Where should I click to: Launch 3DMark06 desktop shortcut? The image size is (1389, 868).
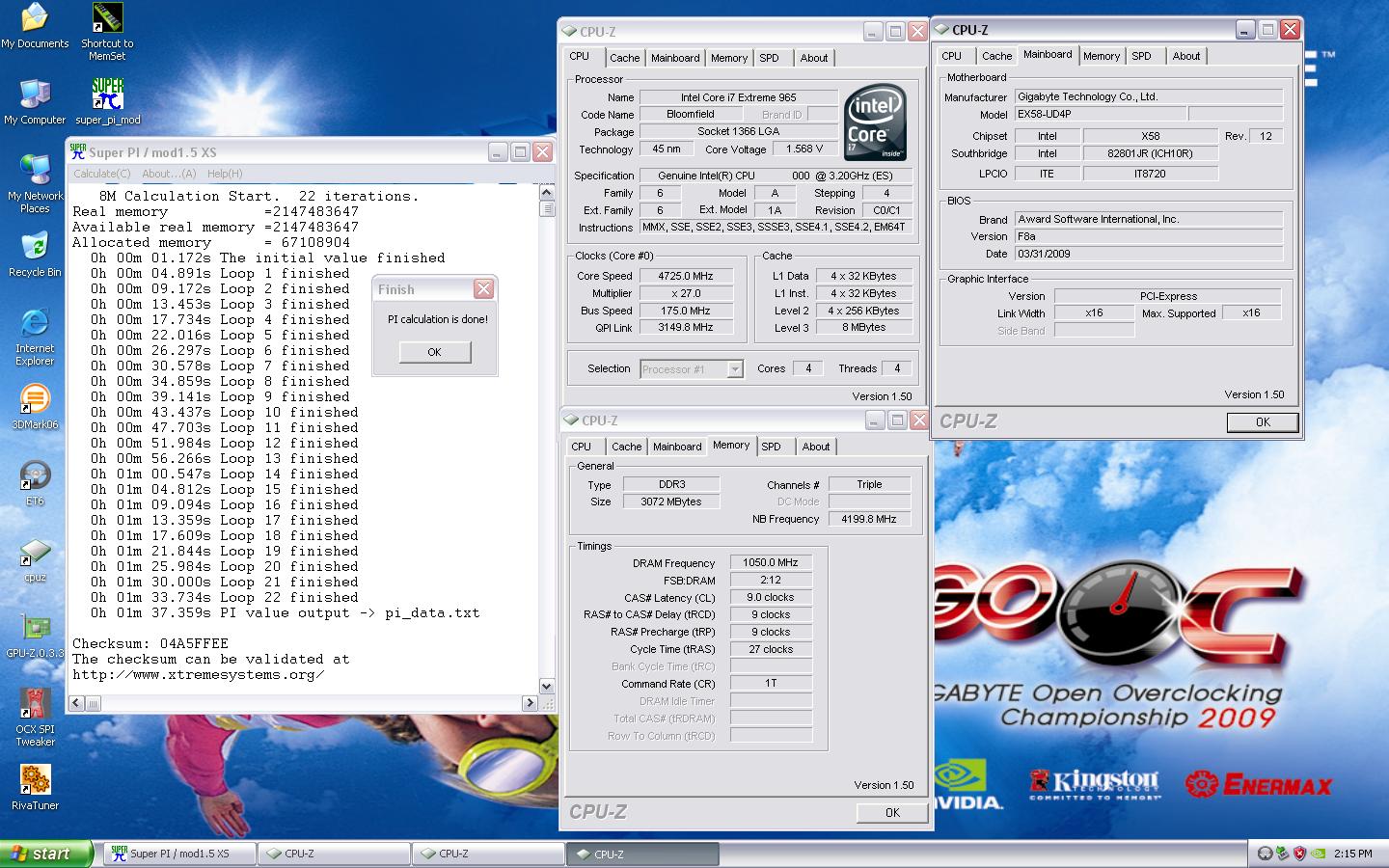tap(35, 406)
